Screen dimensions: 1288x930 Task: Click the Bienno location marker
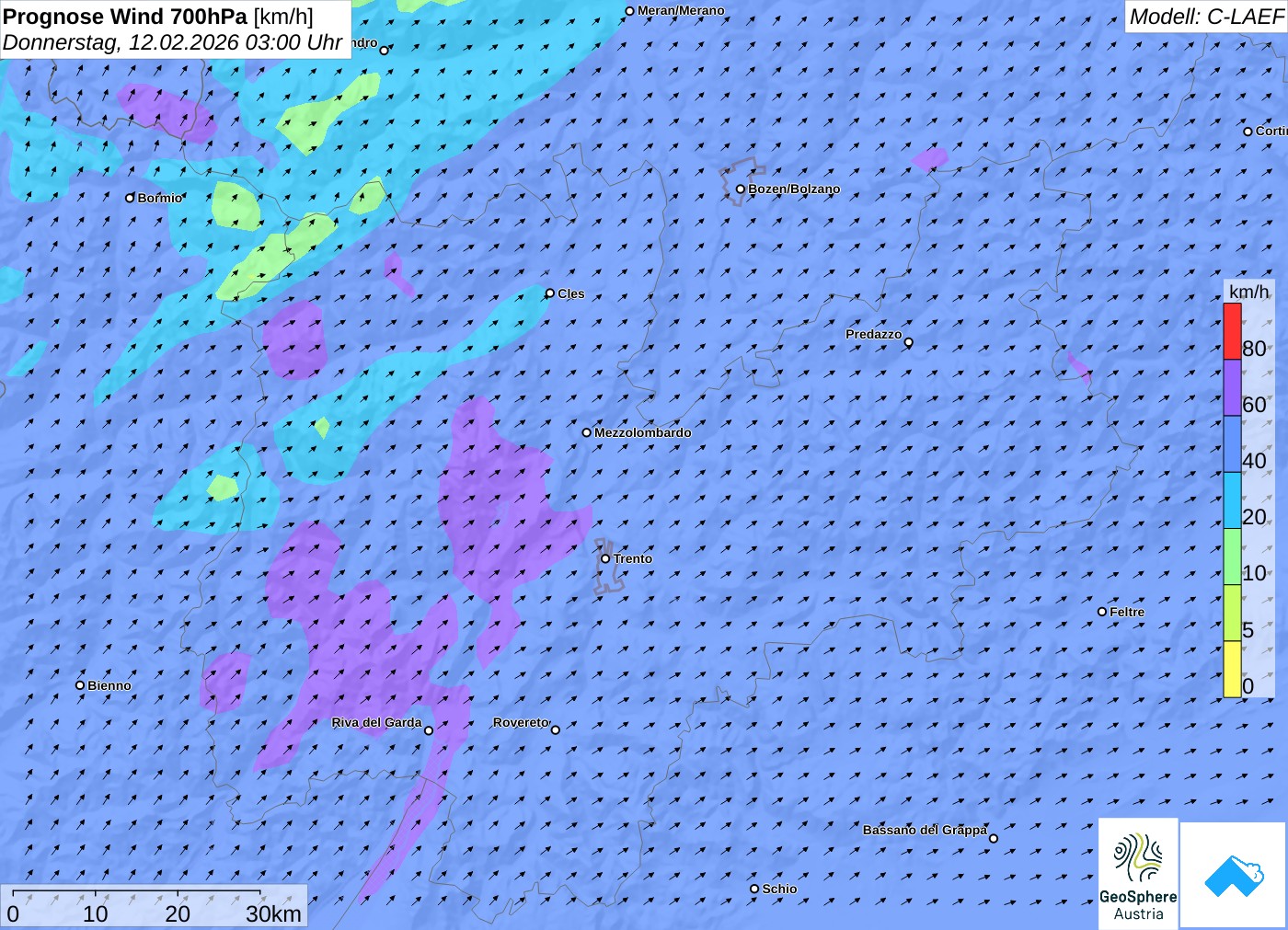(x=80, y=685)
